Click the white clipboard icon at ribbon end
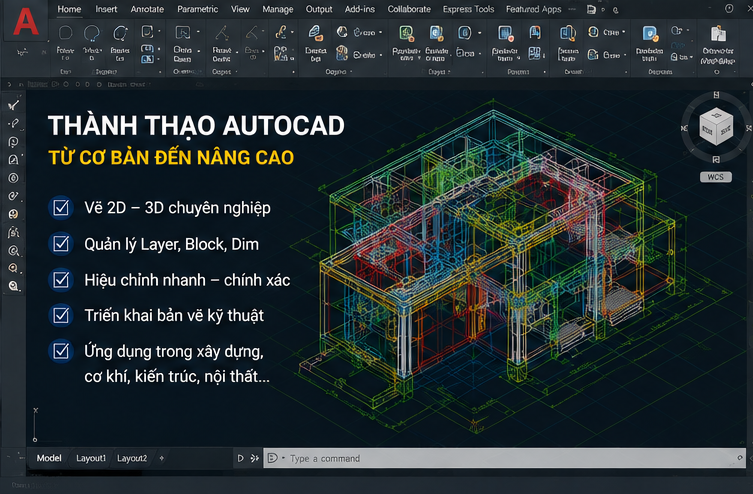The image size is (753, 494). [x=718, y=33]
